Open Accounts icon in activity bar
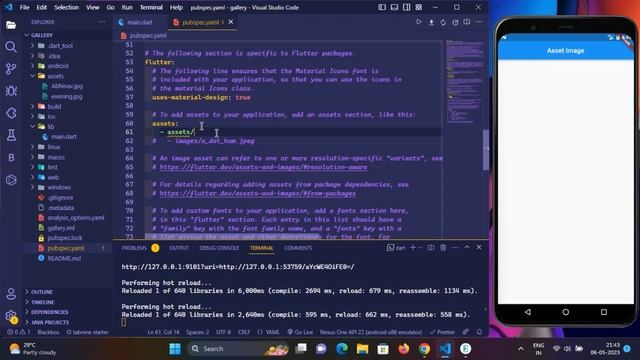 (11, 293)
